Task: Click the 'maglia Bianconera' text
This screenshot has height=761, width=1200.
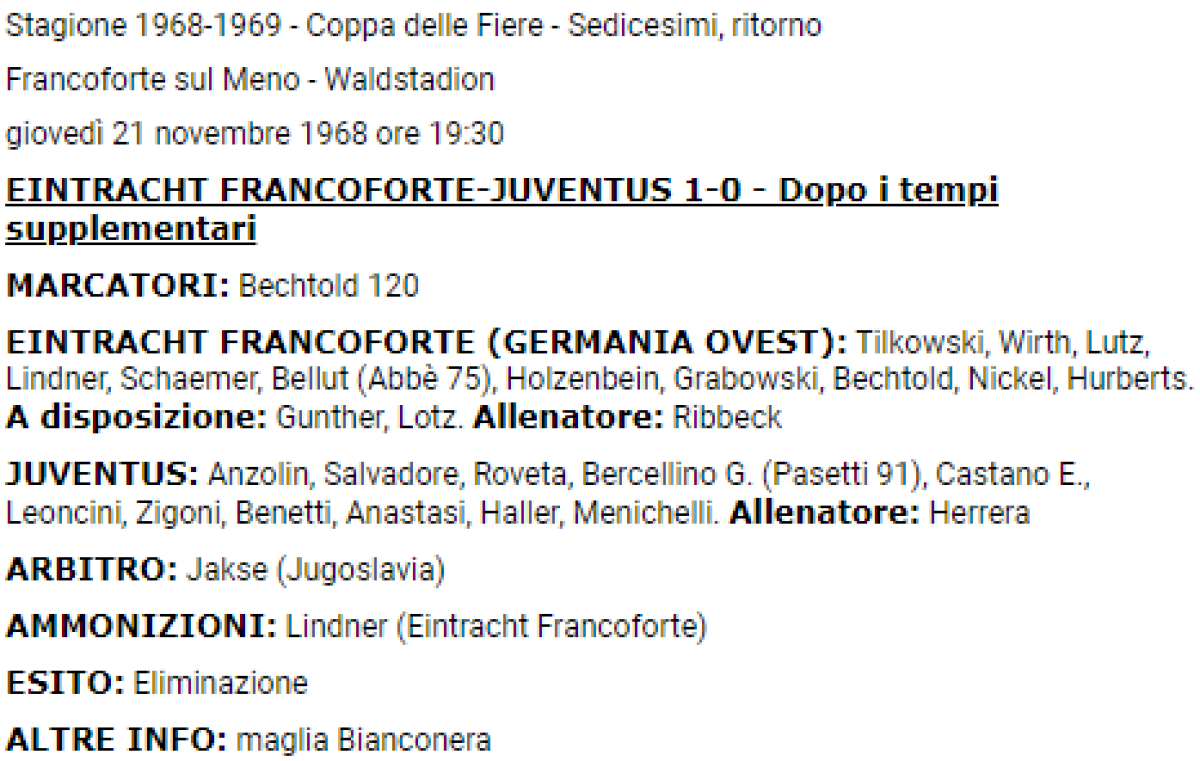Action: pos(364,740)
